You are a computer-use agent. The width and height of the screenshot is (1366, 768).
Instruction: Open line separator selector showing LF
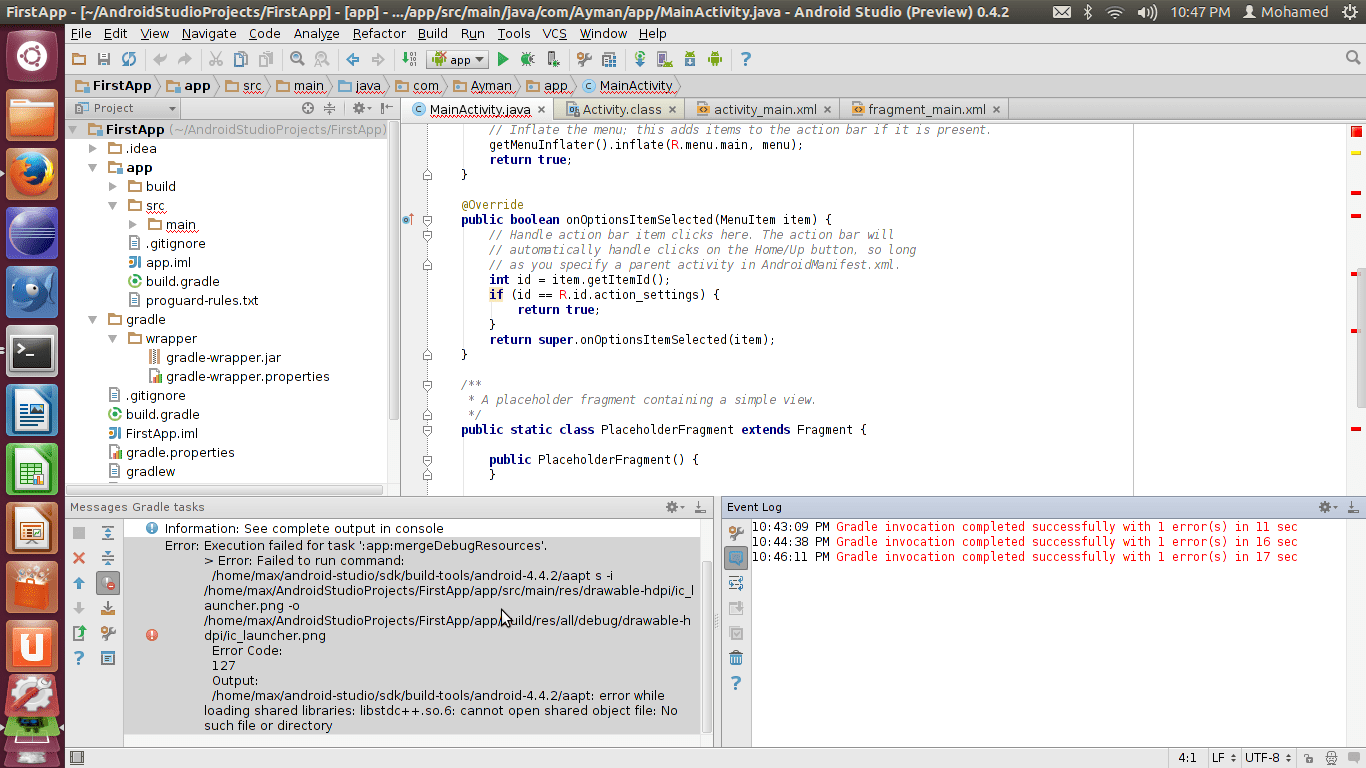tap(1223, 757)
